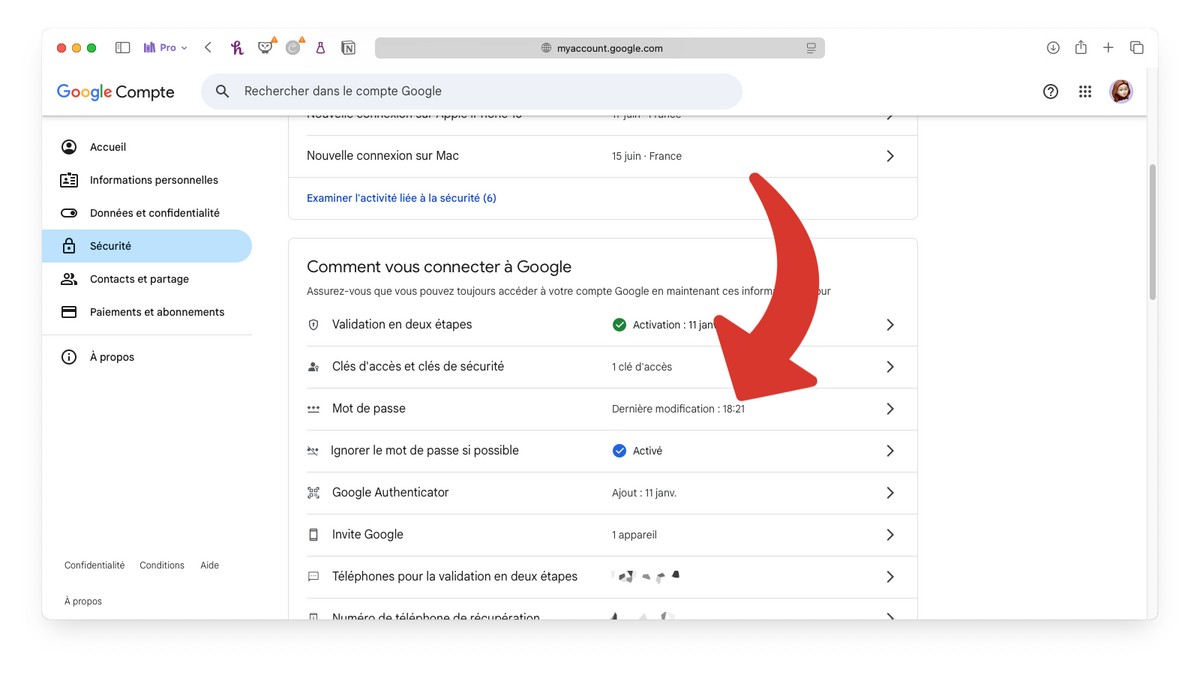The image size is (1200, 675).
Task: Click the À propos footer link
Action: pos(83,601)
